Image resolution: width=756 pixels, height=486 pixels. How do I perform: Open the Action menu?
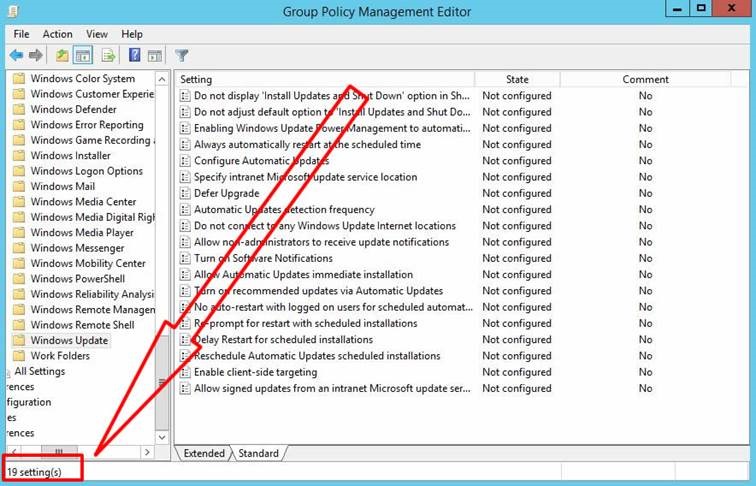[x=57, y=34]
